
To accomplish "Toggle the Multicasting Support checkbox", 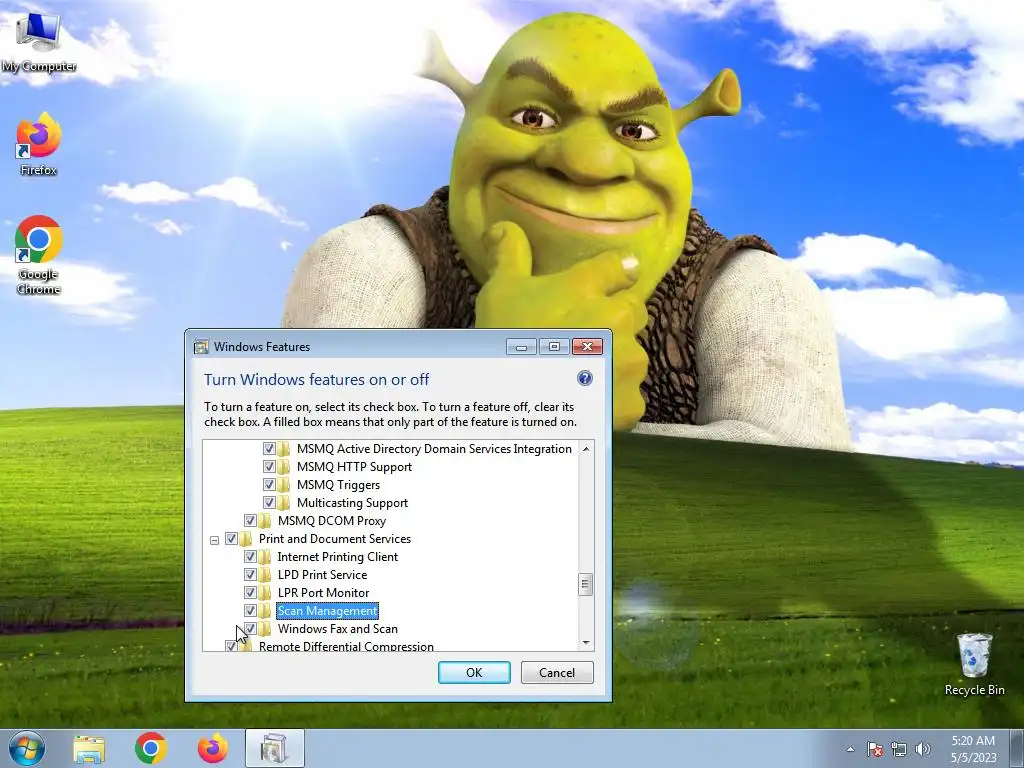I will click(x=269, y=502).
